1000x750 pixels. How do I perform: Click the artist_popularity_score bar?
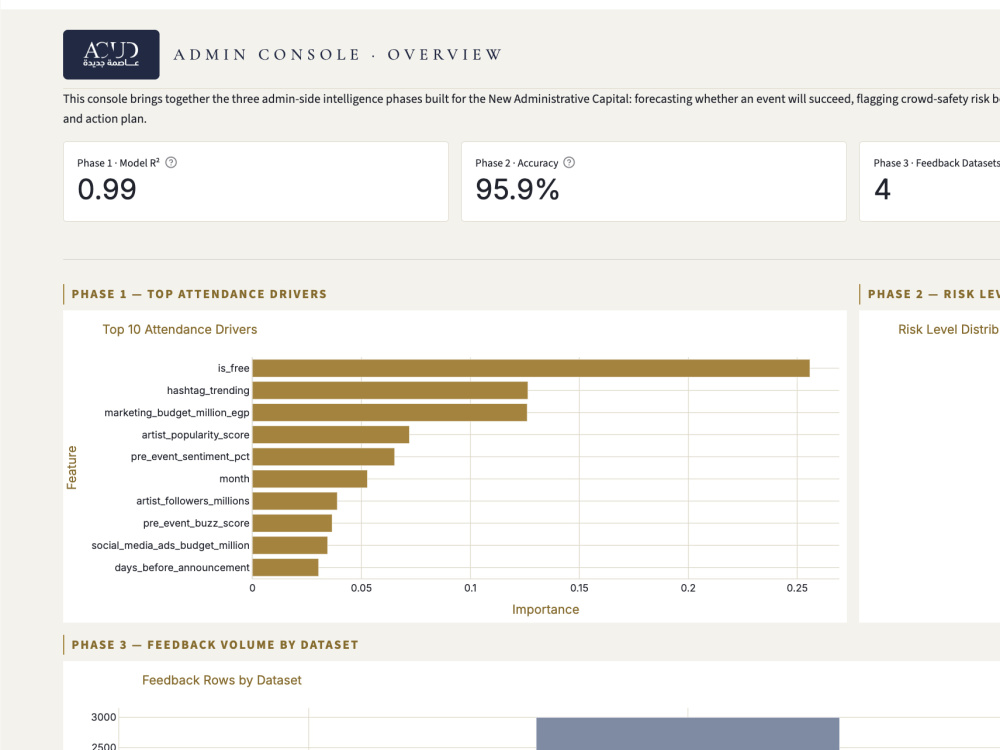click(331, 435)
